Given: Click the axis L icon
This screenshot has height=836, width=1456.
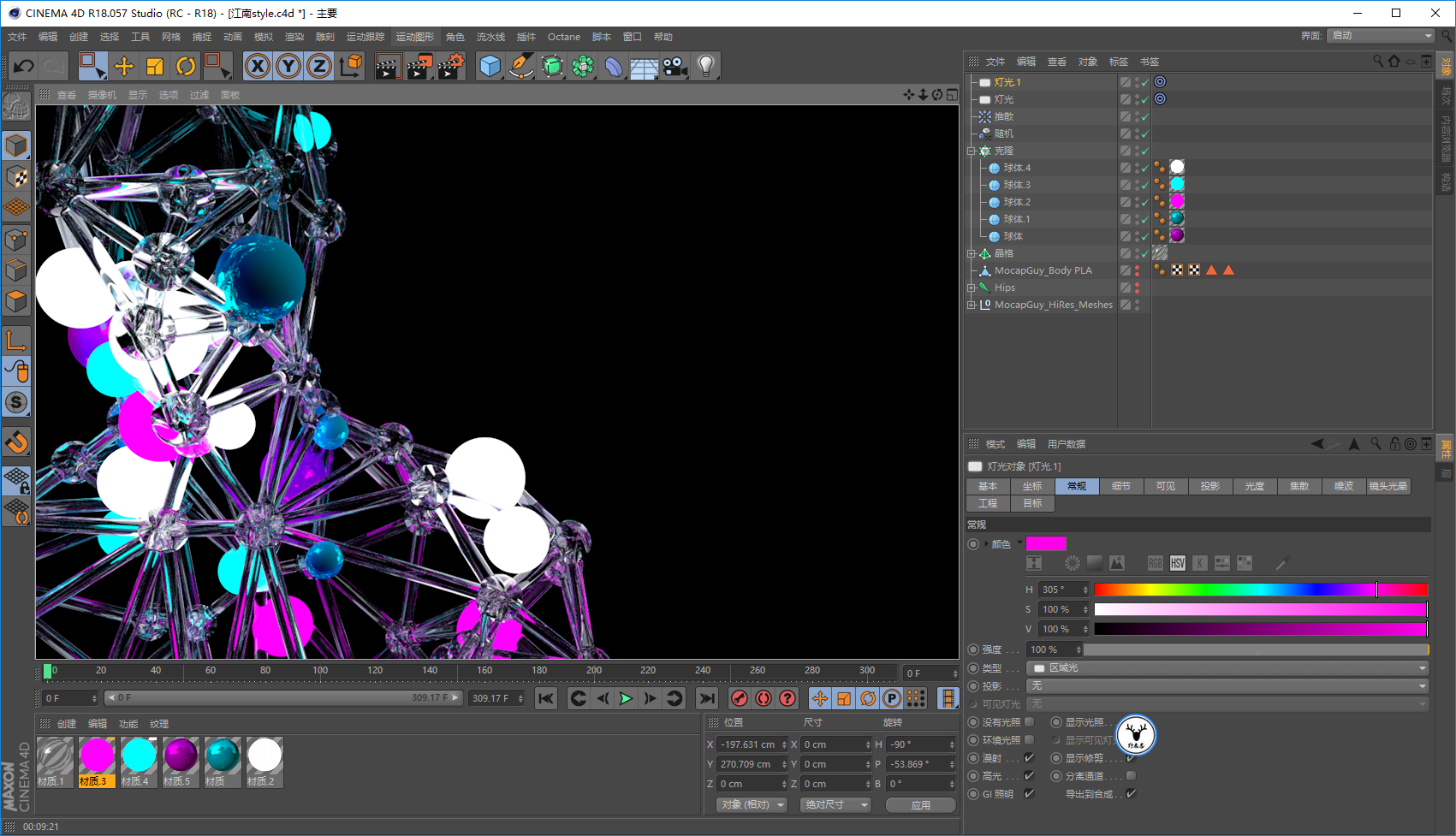Looking at the screenshot, I should click(16, 341).
